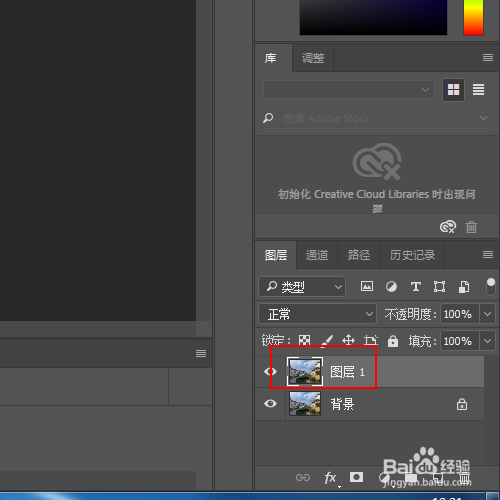Lock all attributes with padlock icon

pos(393,341)
